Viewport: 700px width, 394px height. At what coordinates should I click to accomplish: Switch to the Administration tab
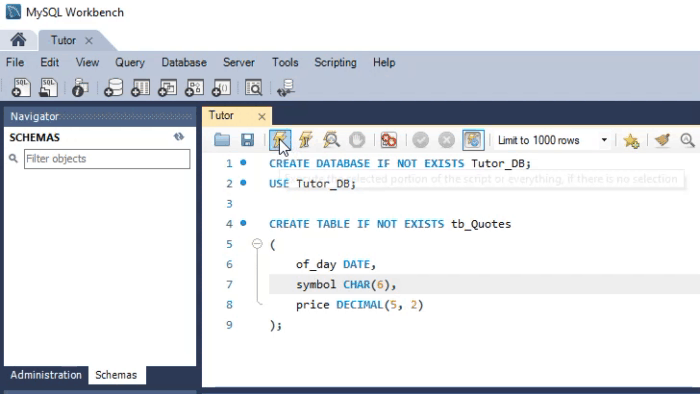tap(46, 375)
